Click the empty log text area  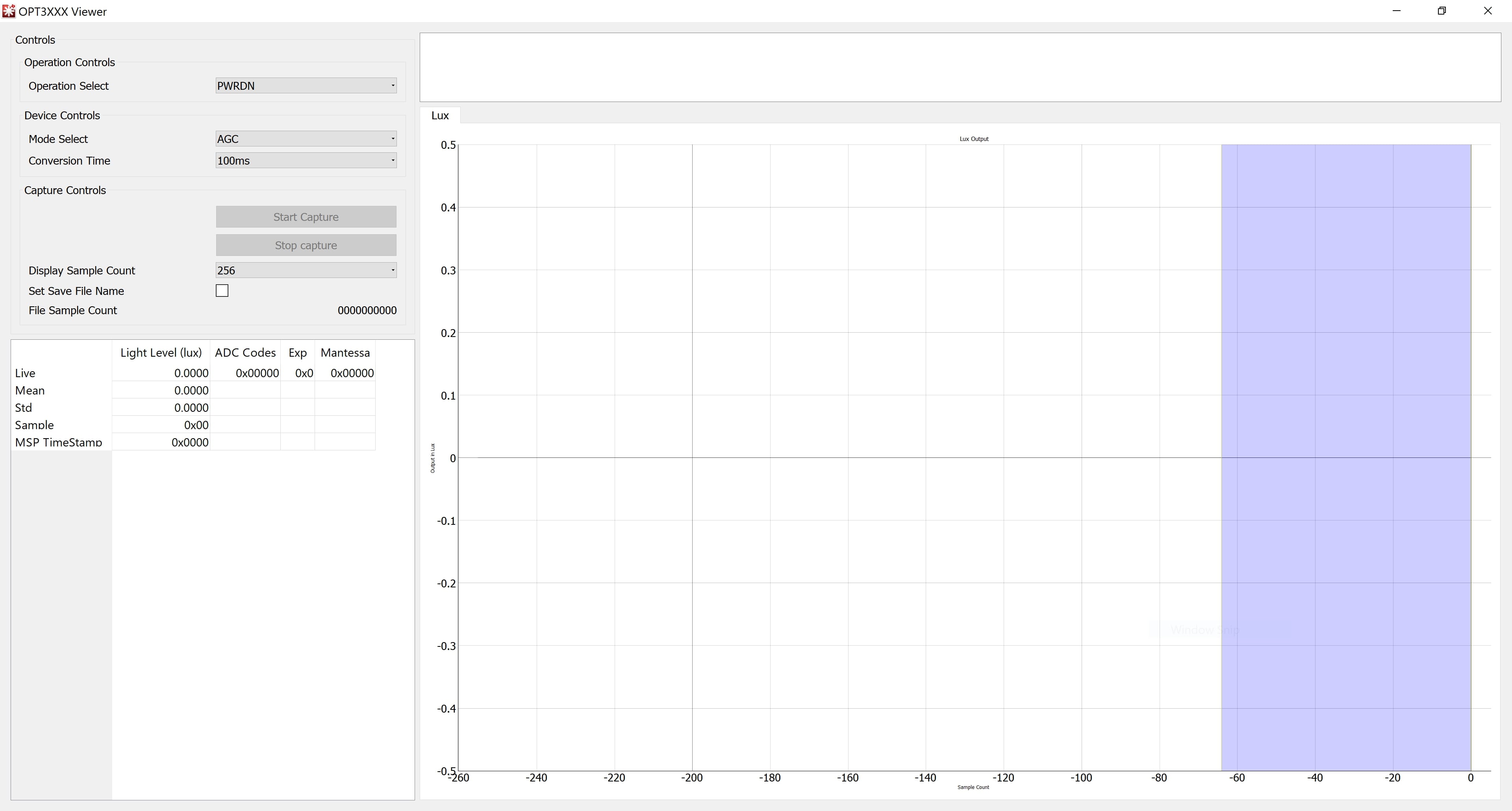(x=960, y=67)
